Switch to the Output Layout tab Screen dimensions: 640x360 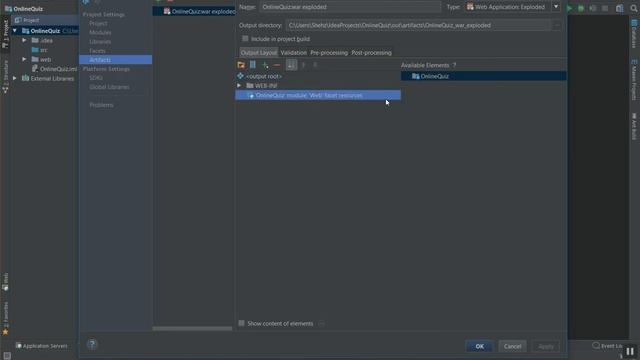[x=259, y=53]
